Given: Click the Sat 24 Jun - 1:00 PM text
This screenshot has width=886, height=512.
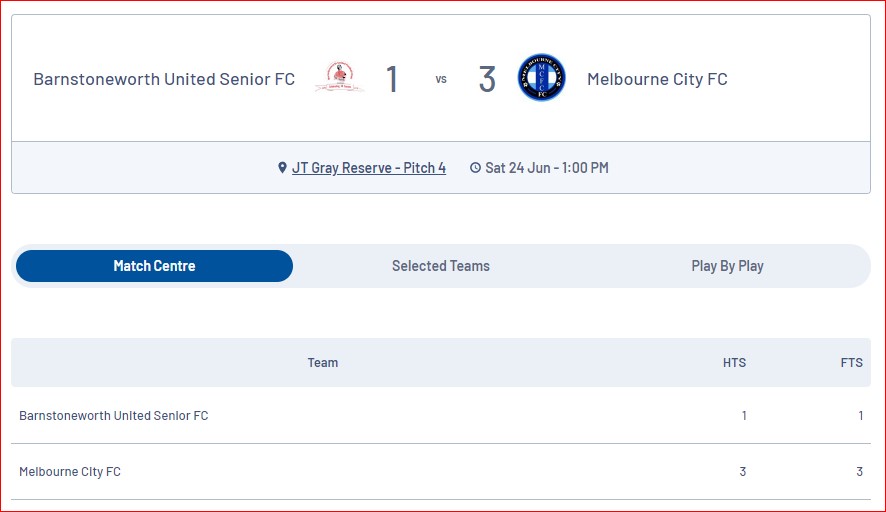Looking at the screenshot, I should [x=546, y=168].
